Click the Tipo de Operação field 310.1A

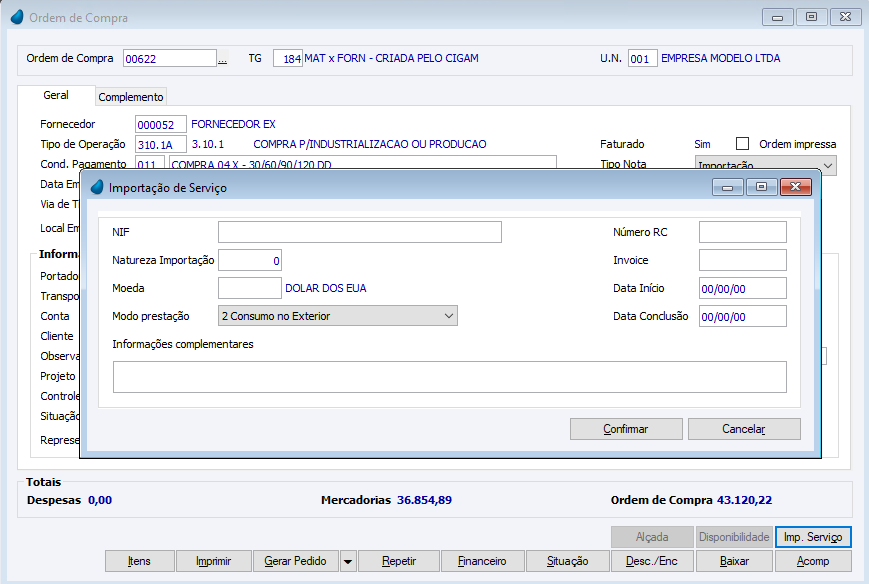pyautogui.click(x=161, y=145)
